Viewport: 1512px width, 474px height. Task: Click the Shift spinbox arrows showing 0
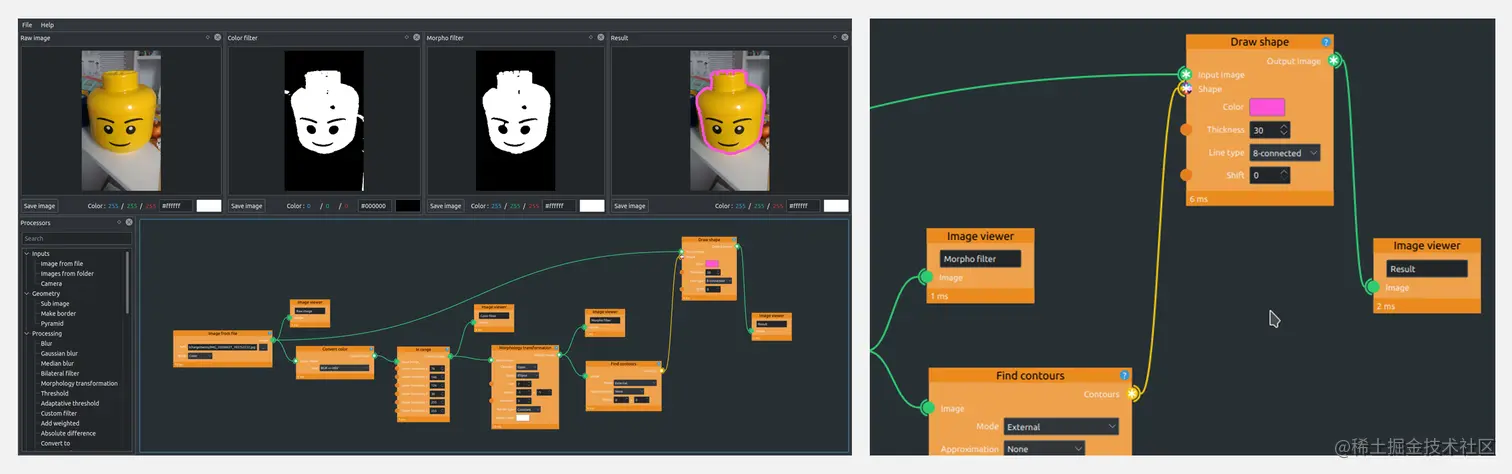pos(1285,175)
